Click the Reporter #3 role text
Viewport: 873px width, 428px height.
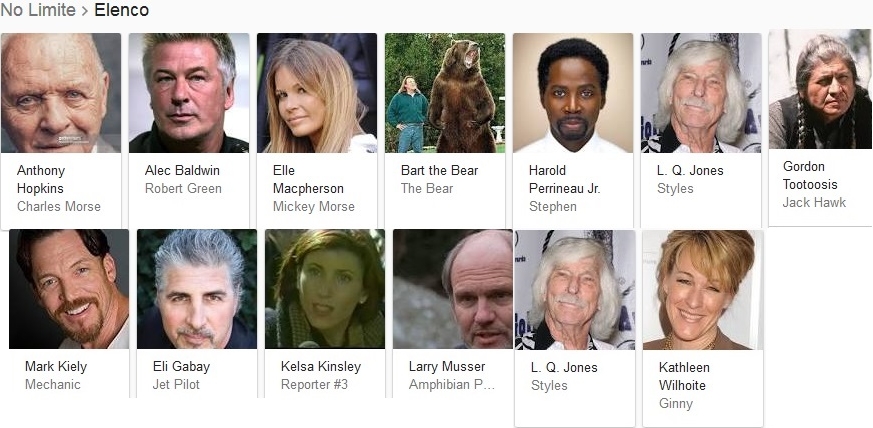click(314, 385)
